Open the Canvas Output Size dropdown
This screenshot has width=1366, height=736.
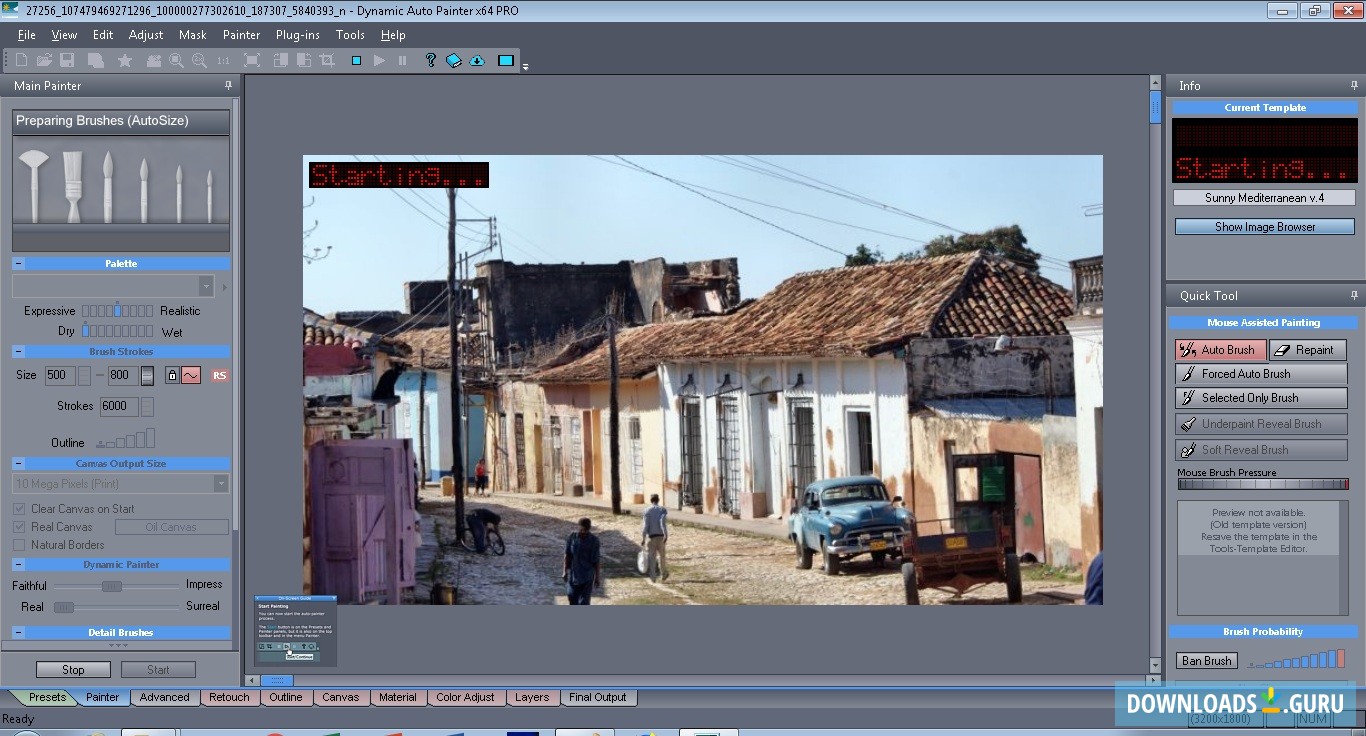(x=221, y=483)
